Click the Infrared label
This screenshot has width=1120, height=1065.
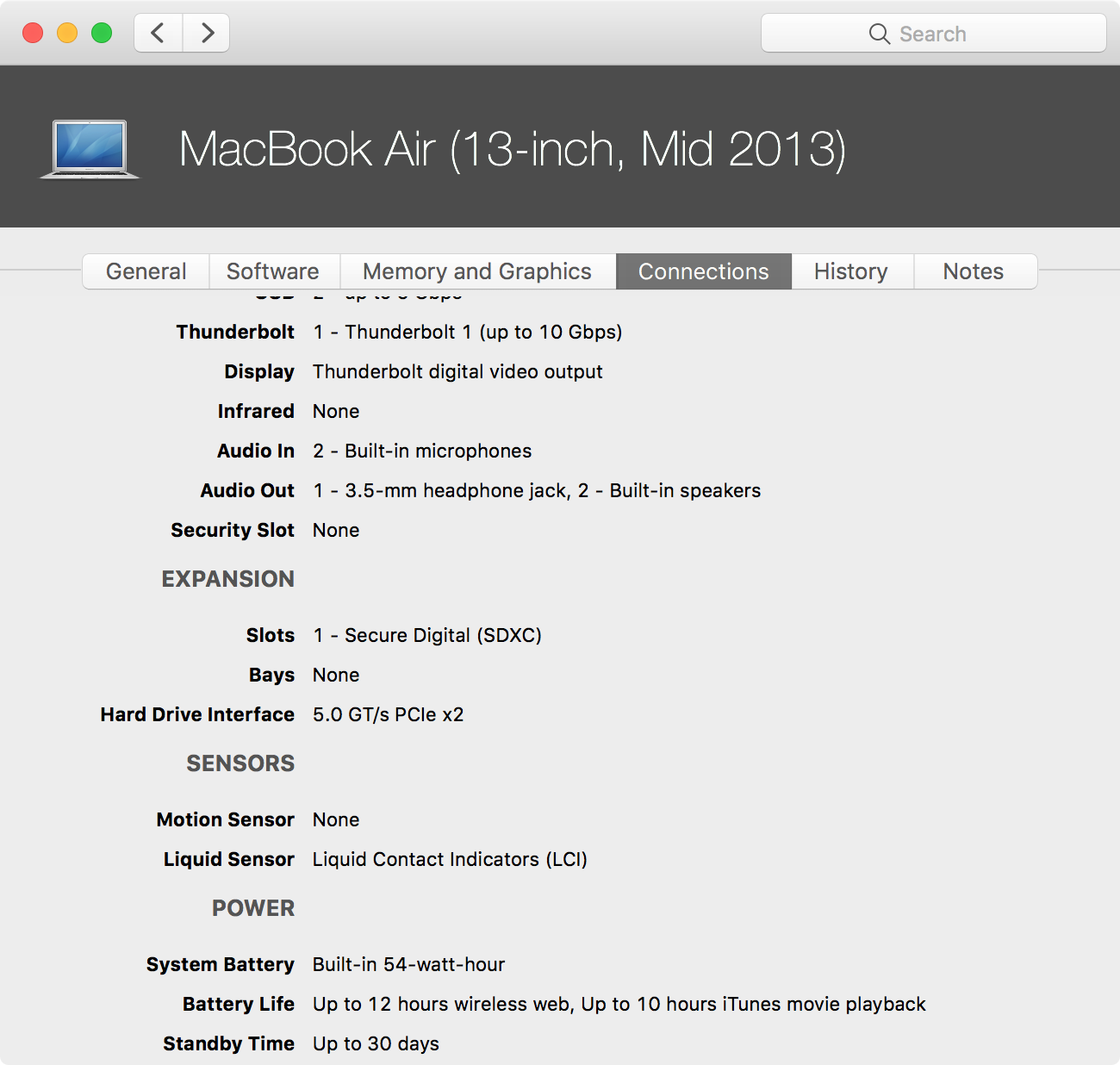[256, 411]
